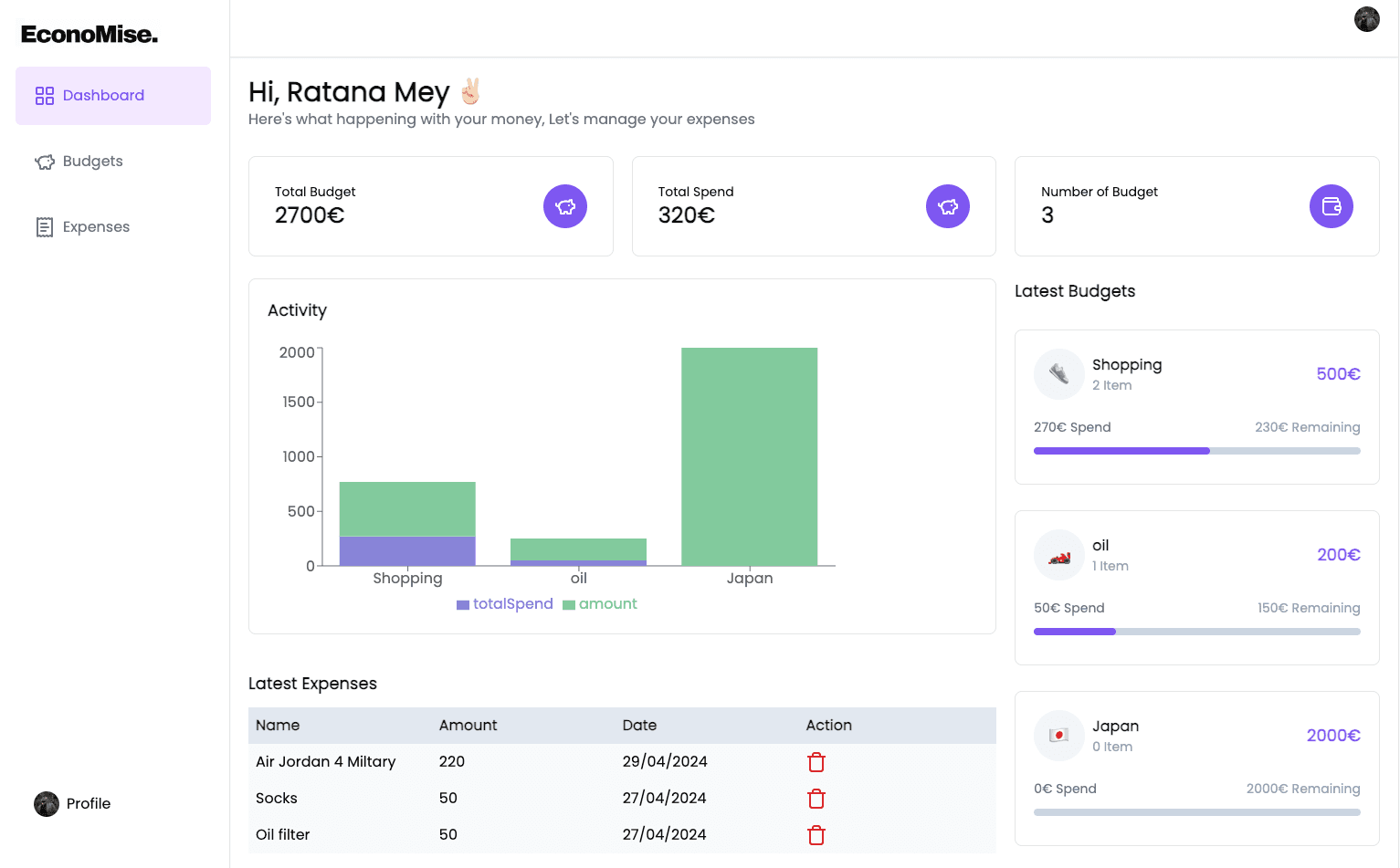Click the 150€ Remaining text
Screen dimensions: 1400x868
(1309, 608)
